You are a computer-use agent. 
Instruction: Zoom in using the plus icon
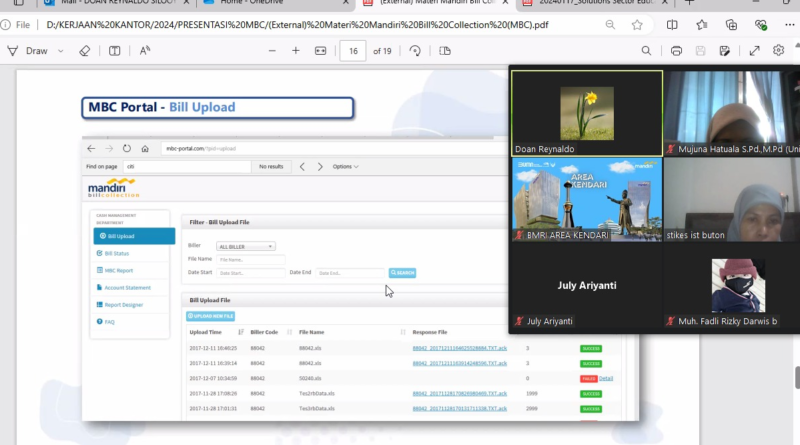(295, 50)
